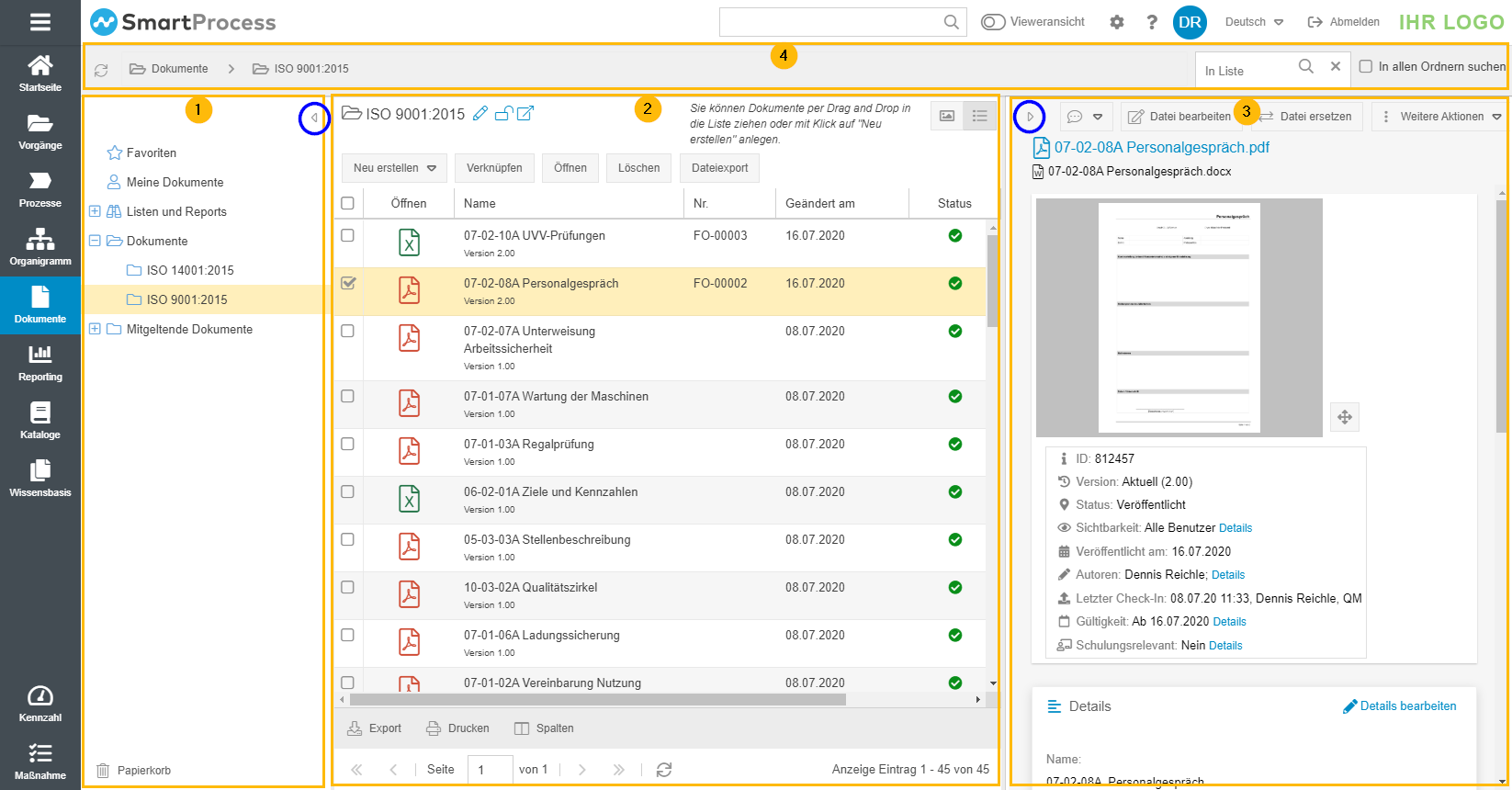Open Reporting in the left navigation
Screen dimensions: 1512x790
click(39, 362)
